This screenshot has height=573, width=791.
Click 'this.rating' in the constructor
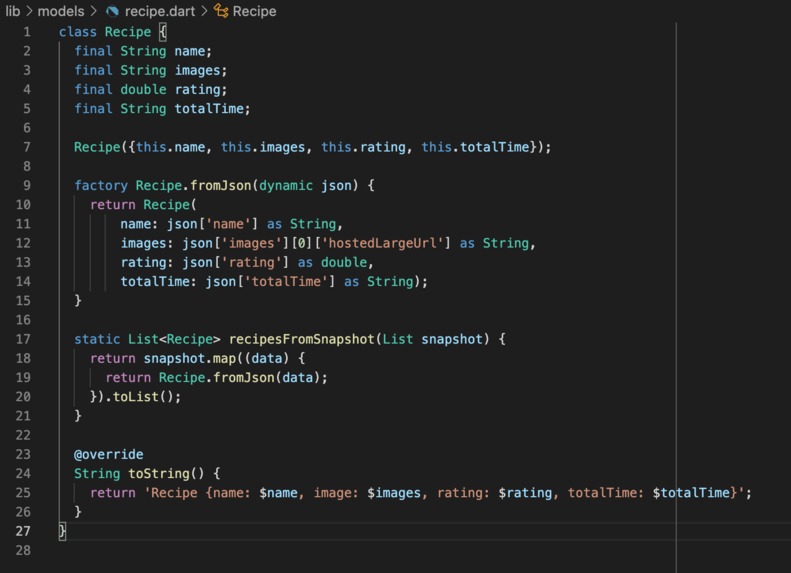pos(363,147)
